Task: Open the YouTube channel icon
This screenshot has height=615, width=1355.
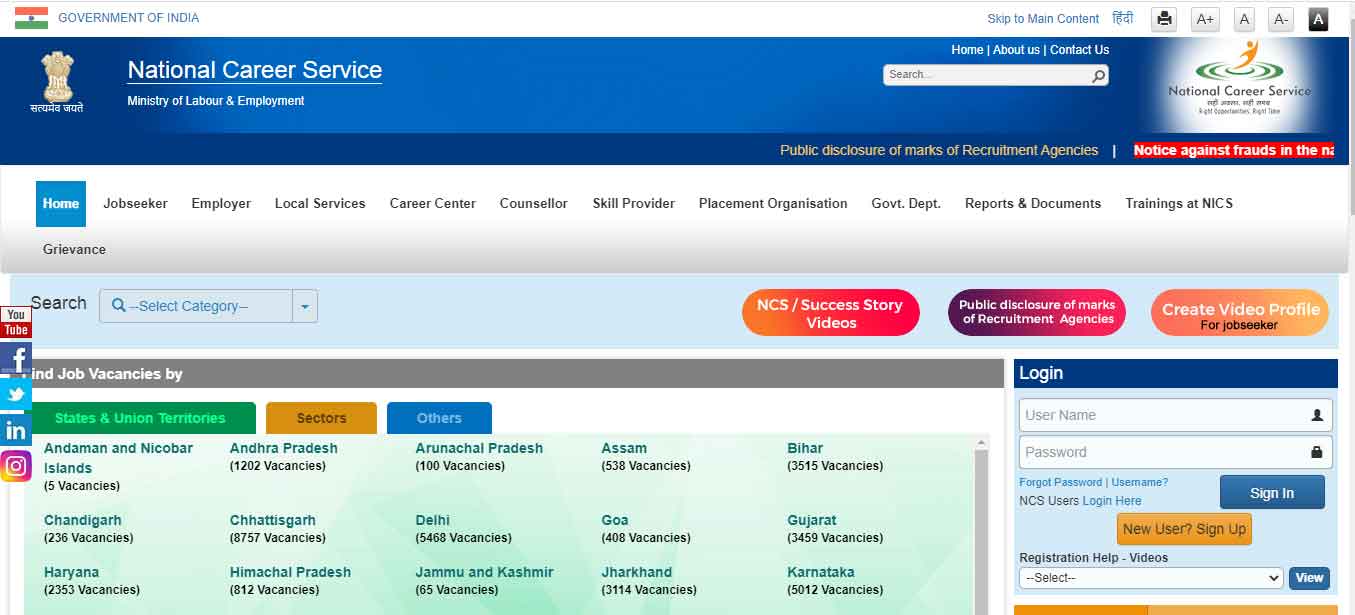Action: click(15, 322)
